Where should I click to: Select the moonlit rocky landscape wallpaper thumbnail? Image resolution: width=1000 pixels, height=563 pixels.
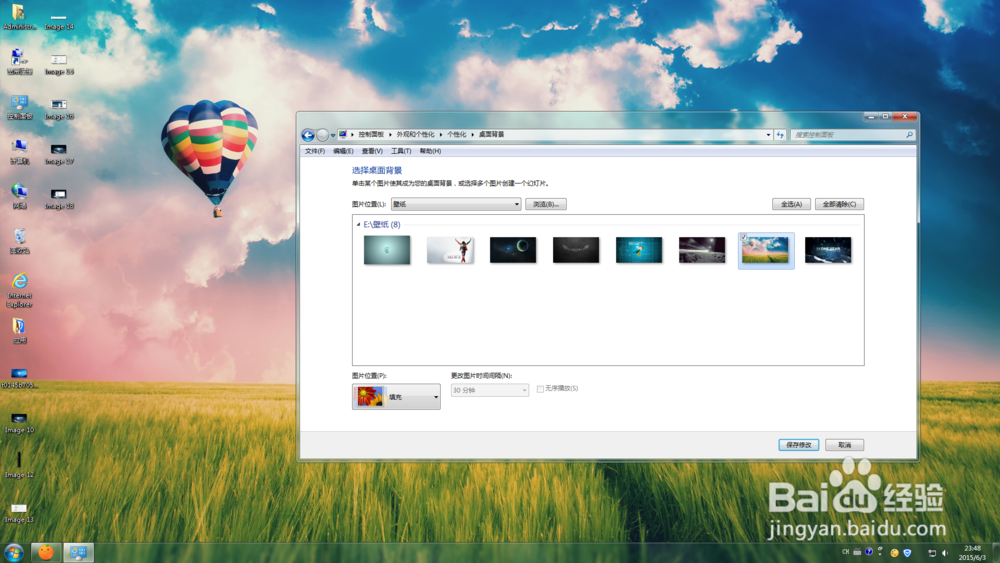(x=702, y=250)
